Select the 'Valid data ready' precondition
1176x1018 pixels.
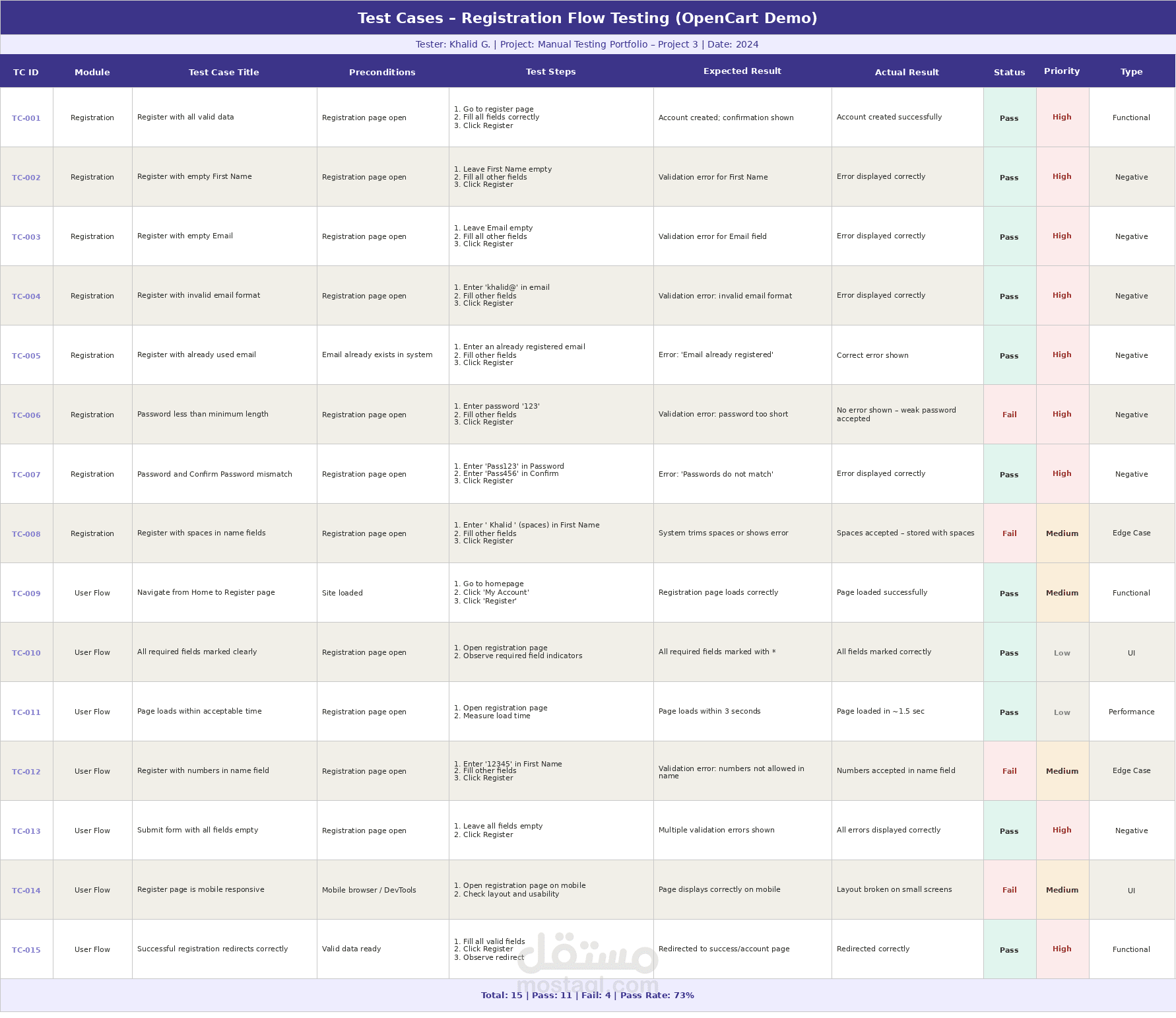point(352,949)
